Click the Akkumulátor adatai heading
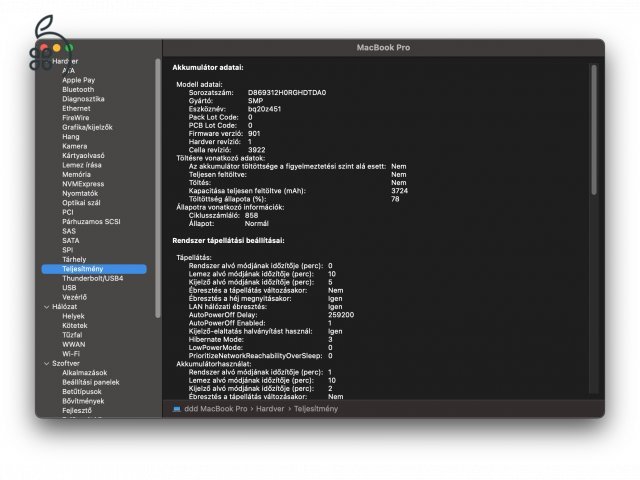The height and width of the screenshot is (480, 640). (208, 67)
